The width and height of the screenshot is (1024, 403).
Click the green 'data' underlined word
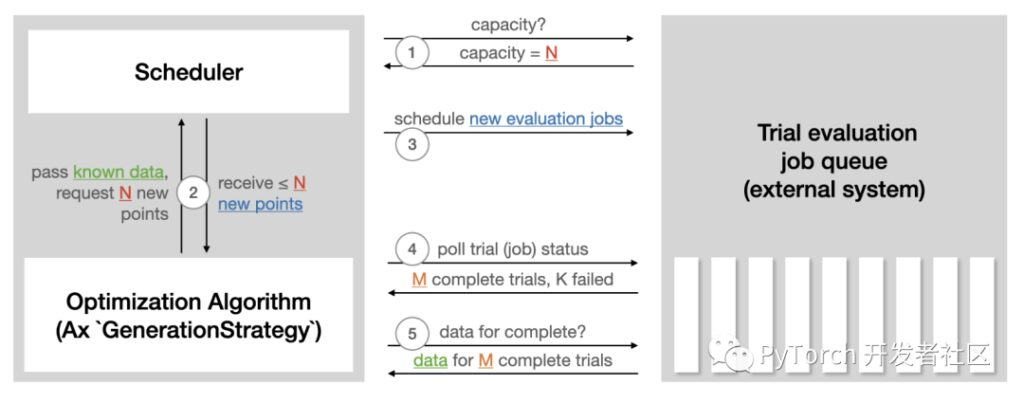click(x=430, y=361)
